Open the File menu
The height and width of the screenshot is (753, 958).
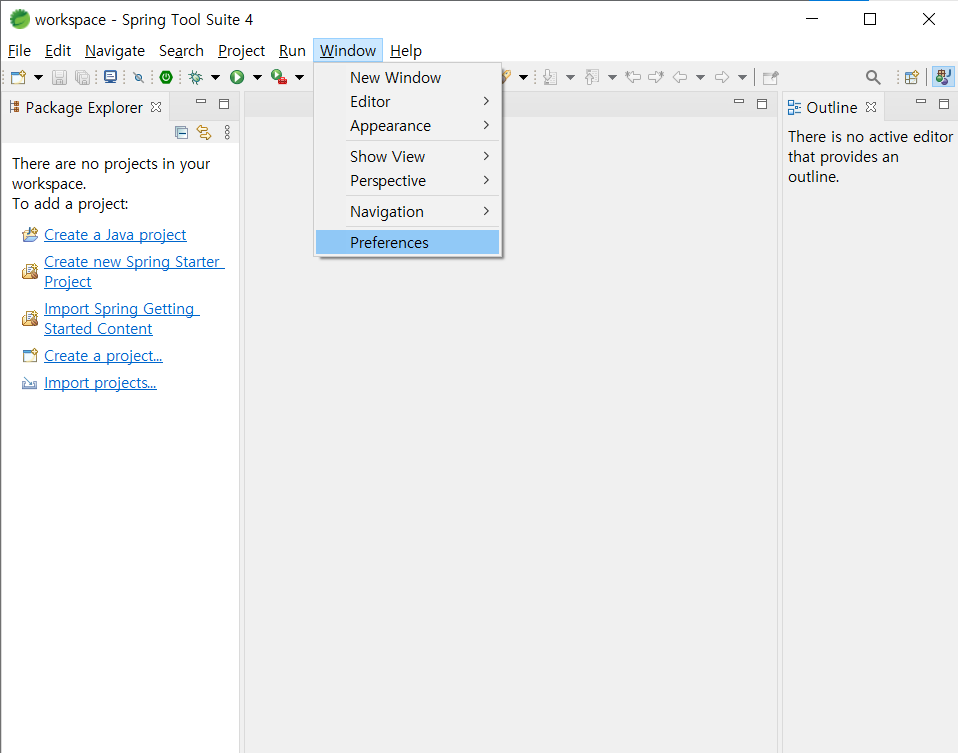(x=20, y=51)
